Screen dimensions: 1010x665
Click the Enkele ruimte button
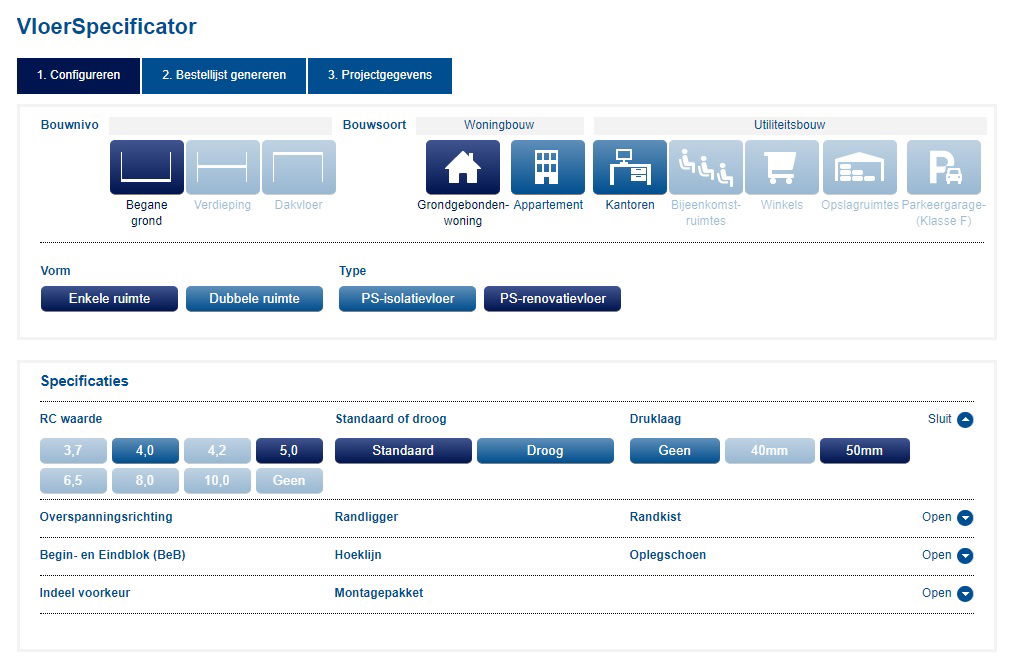tap(109, 299)
